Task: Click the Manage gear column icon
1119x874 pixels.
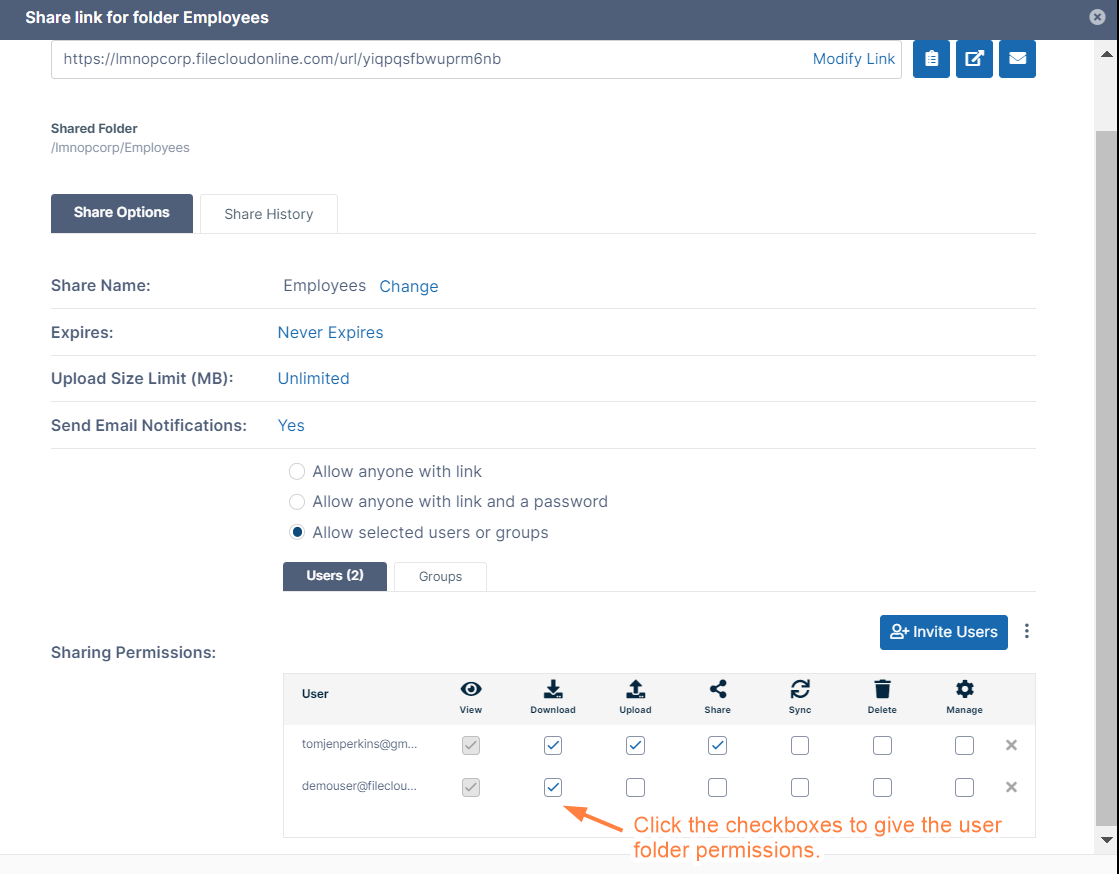Action: tap(964, 689)
